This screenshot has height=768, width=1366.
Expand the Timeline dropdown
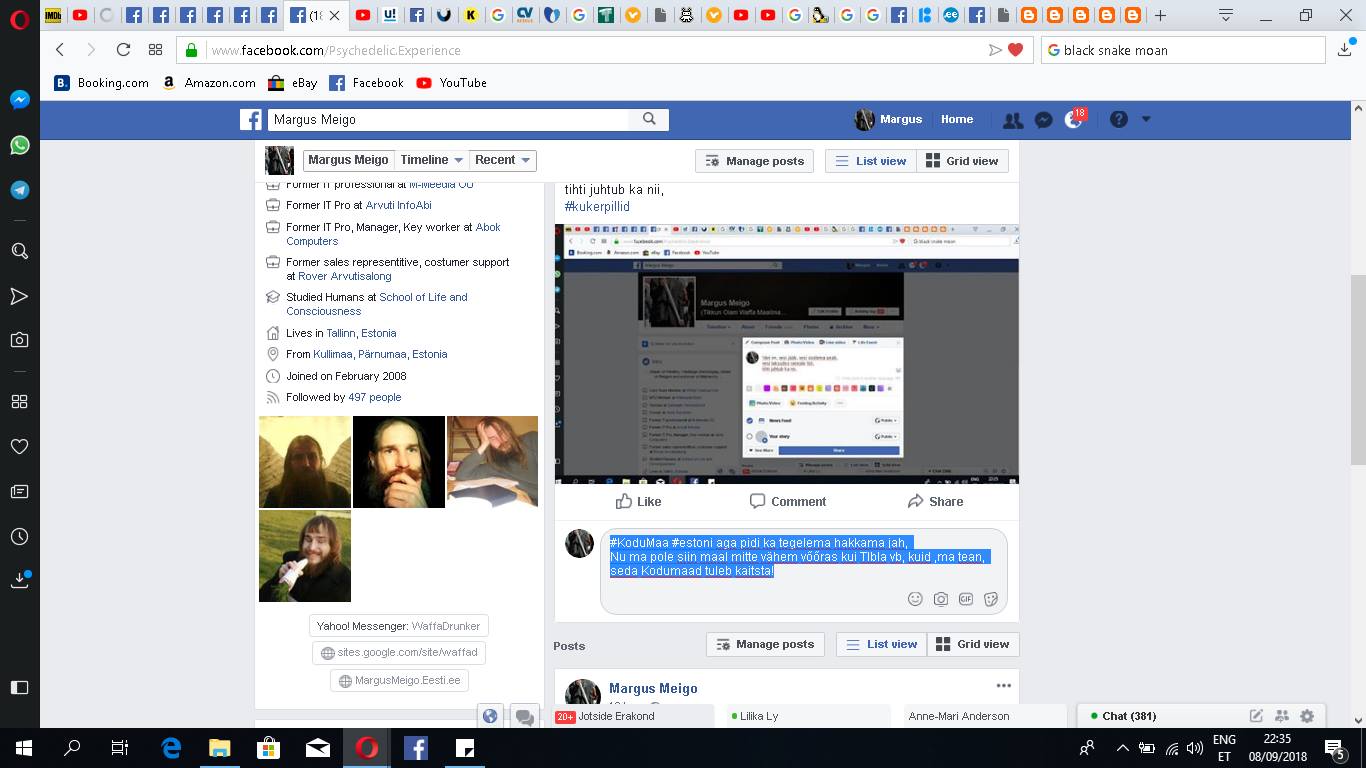431,160
